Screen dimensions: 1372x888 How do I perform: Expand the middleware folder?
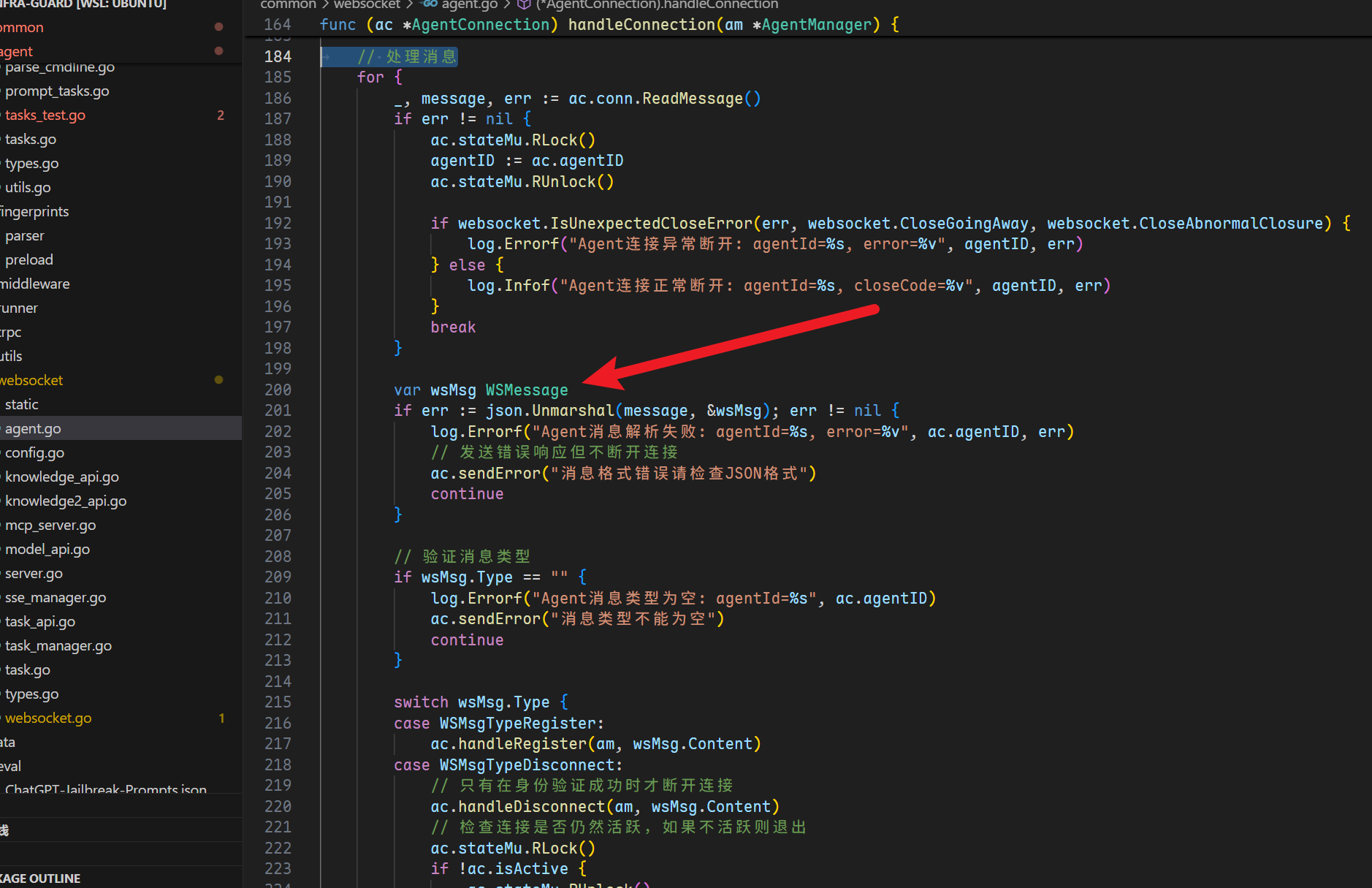pos(35,284)
